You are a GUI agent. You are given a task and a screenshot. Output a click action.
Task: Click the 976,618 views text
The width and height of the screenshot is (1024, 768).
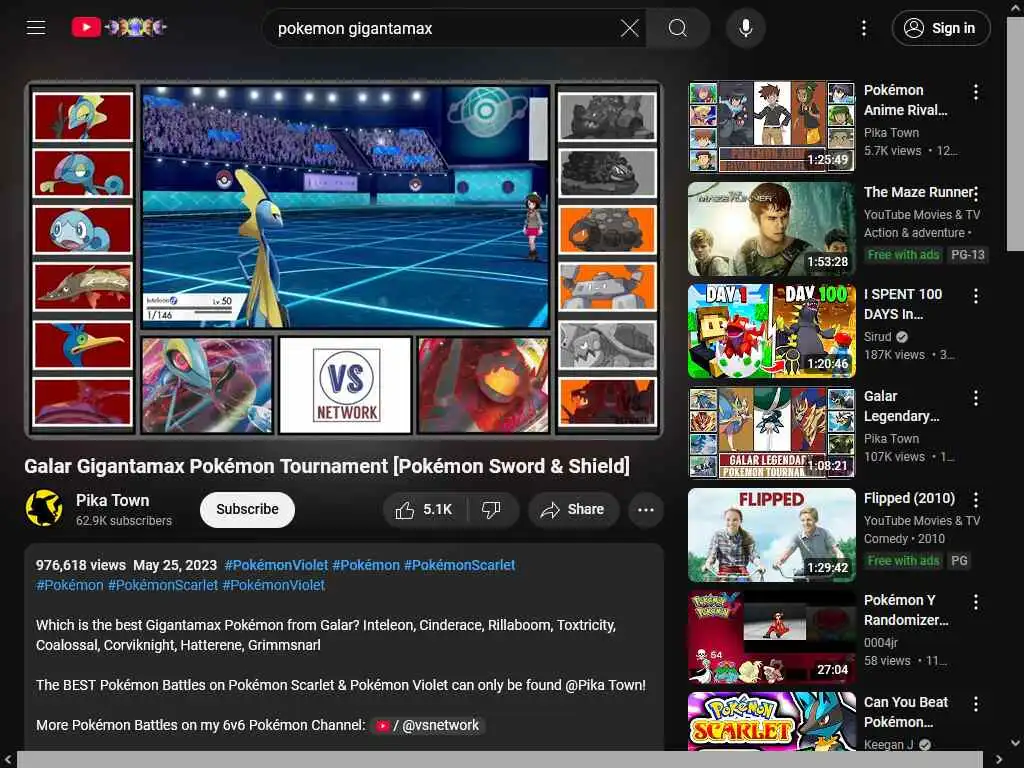point(80,565)
